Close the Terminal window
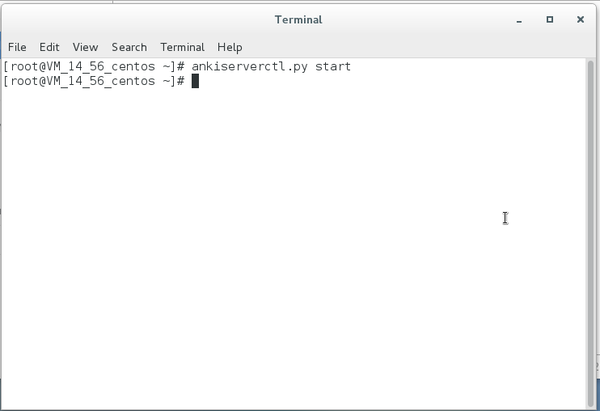This screenshot has height=411, width=600. pos(580,20)
